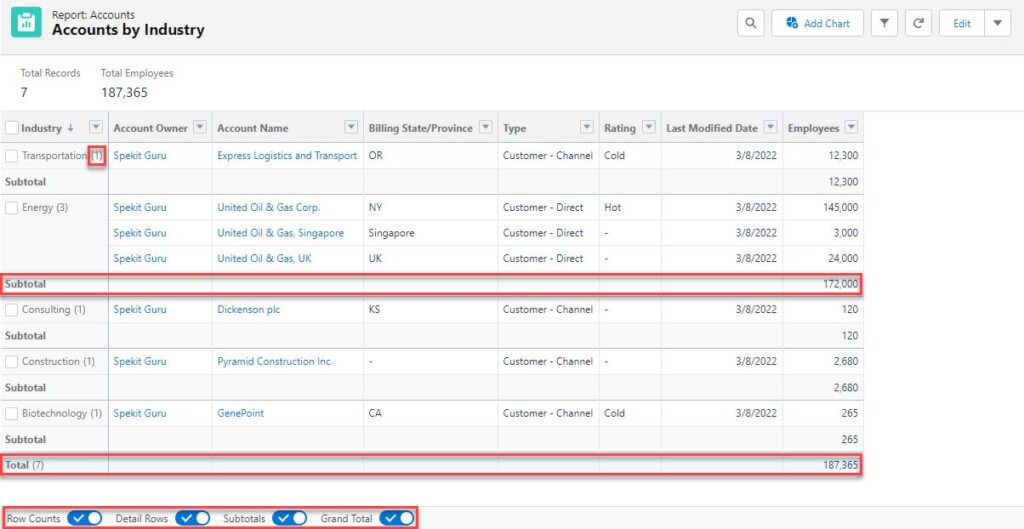Open the report search magnifier
This screenshot has height=529, width=1024.
(751, 24)
